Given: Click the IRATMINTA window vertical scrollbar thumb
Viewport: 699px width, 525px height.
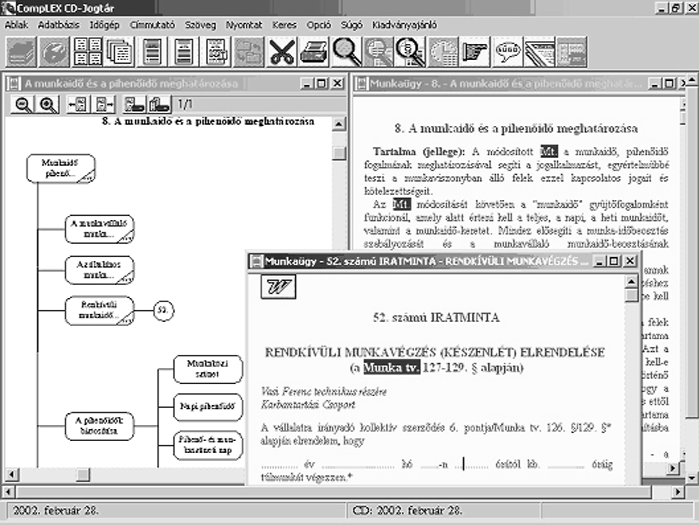Looking at the screenshot, I should (631, 295).
